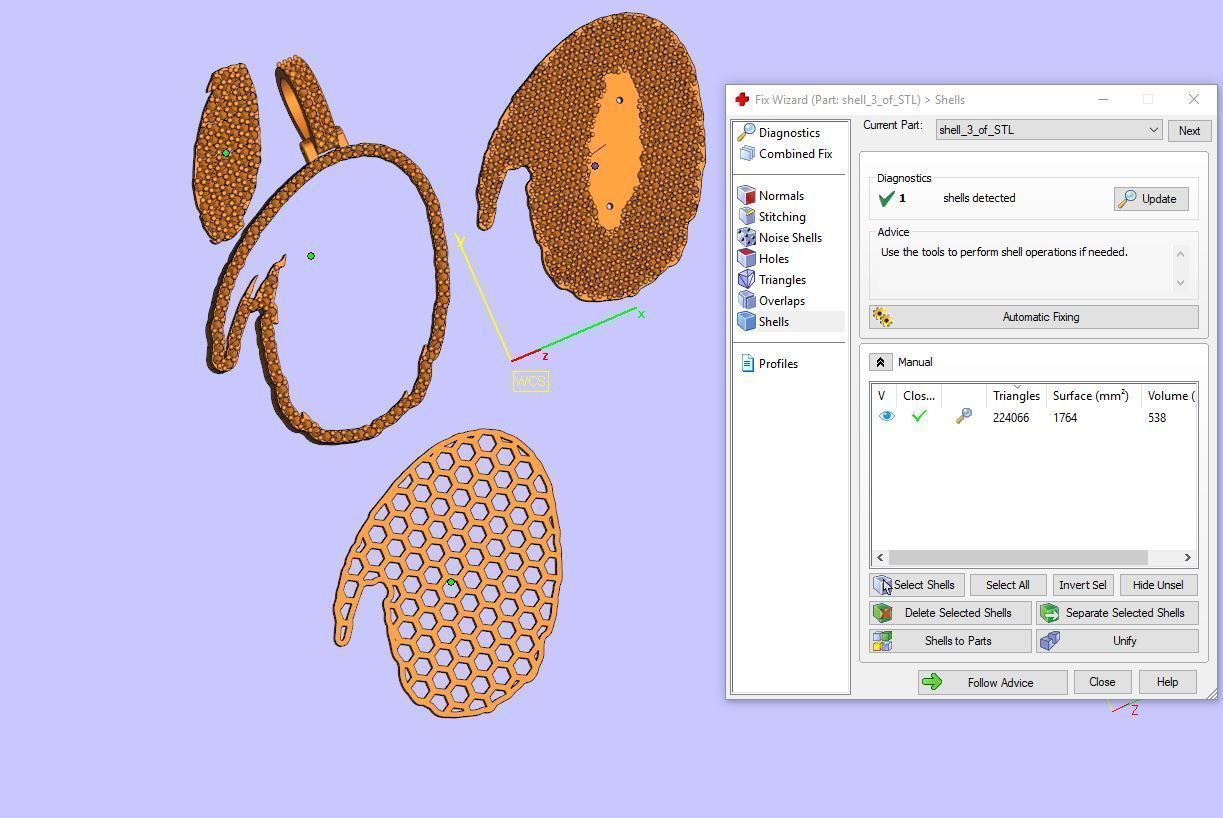Click the Stitching icon in sidebar
This screenshot has width=1223, height=818.
(x=746, y=216)
